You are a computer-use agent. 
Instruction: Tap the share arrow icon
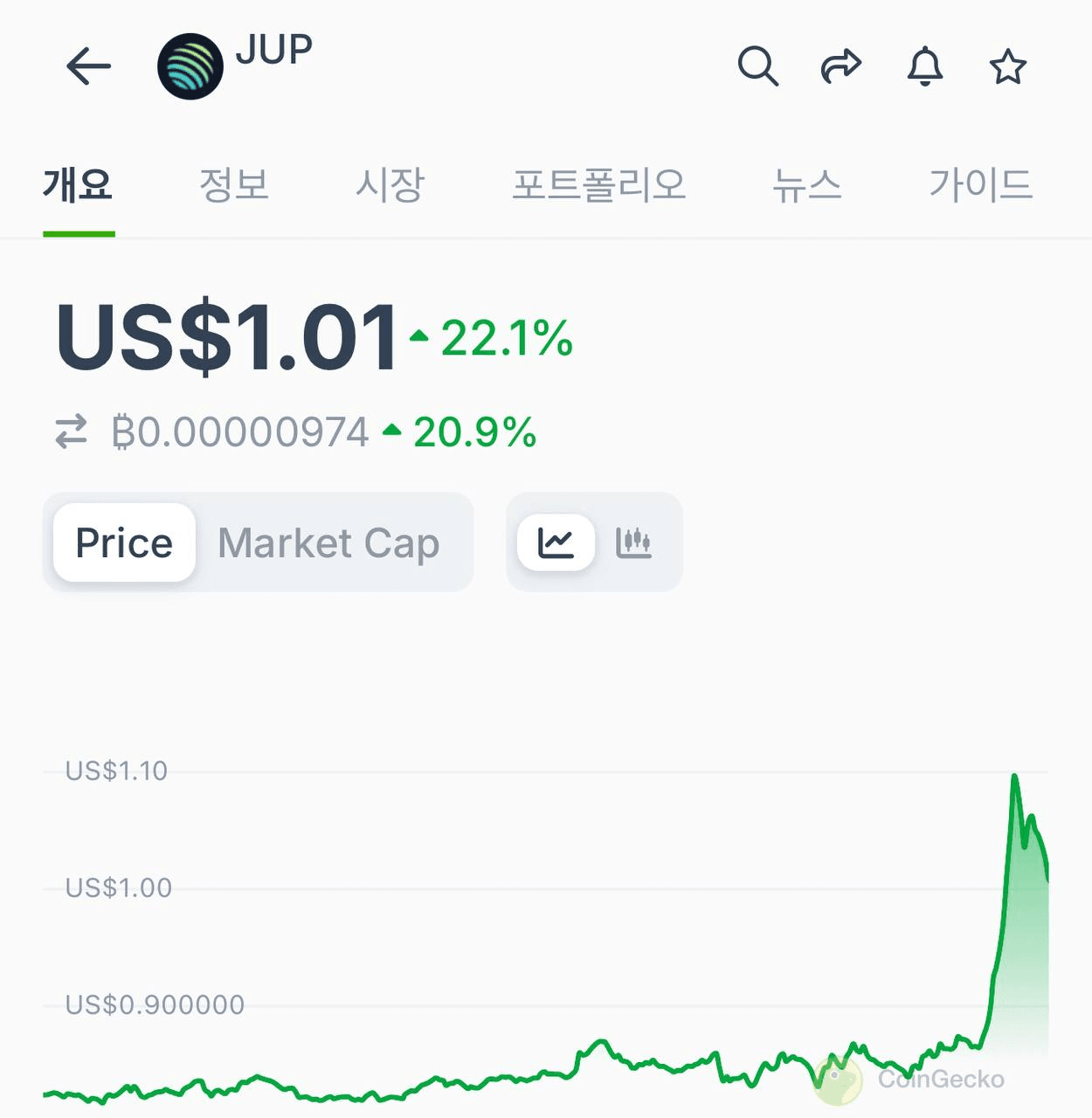[x=841, y=66]
